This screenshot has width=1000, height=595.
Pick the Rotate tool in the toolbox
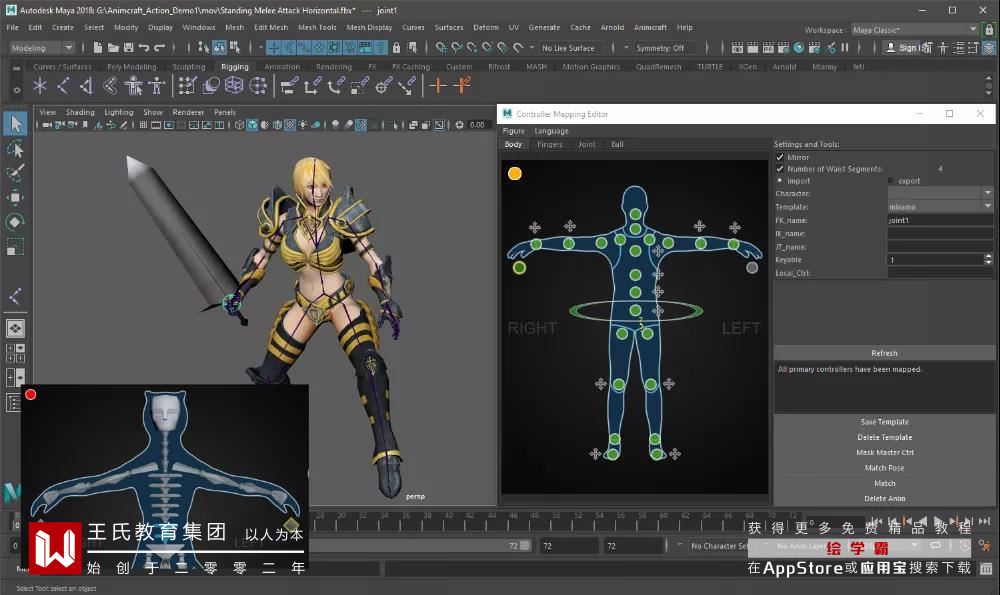point(15,221)
